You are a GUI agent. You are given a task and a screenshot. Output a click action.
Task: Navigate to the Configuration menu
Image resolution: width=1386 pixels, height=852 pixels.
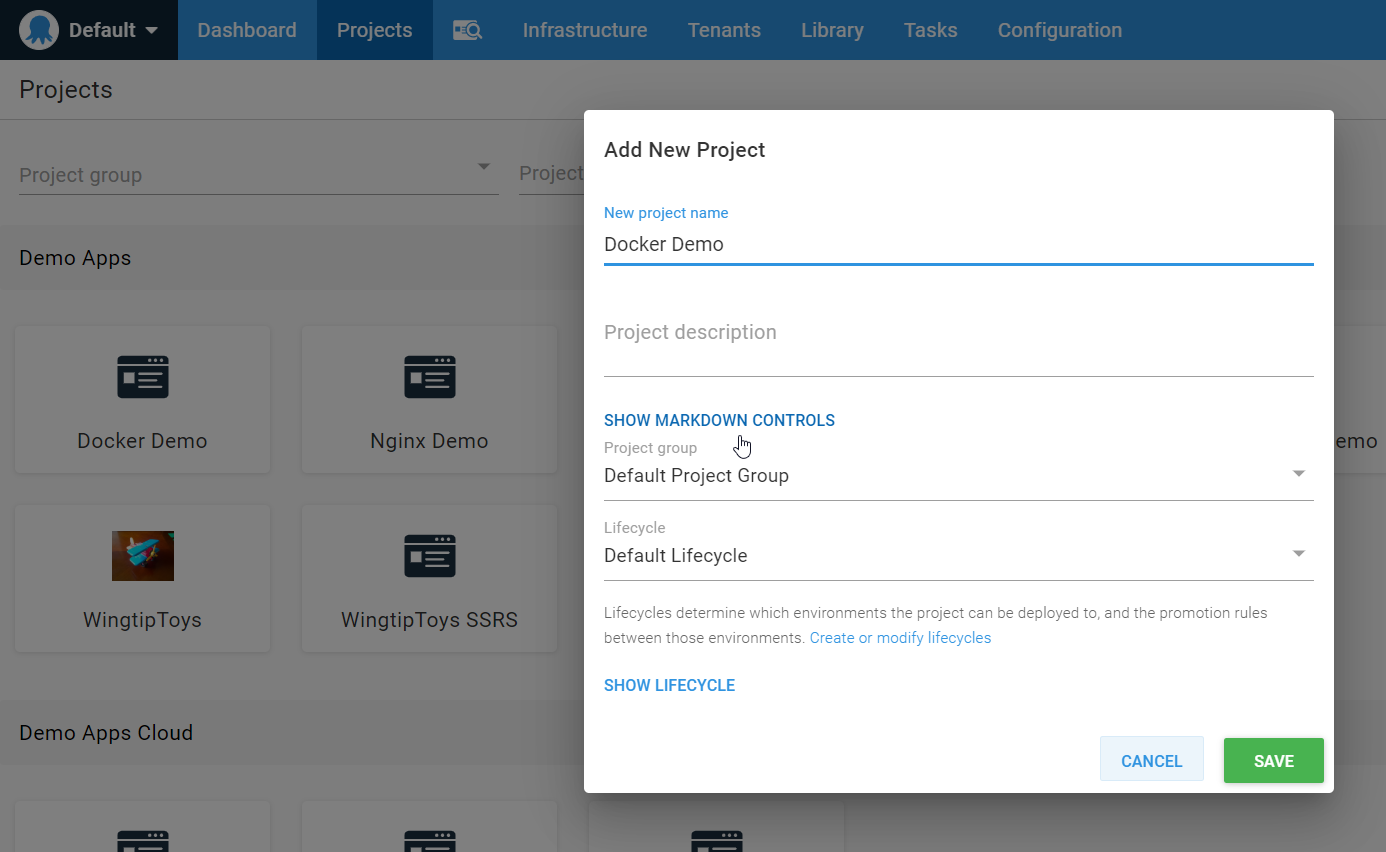(1059, 30)
